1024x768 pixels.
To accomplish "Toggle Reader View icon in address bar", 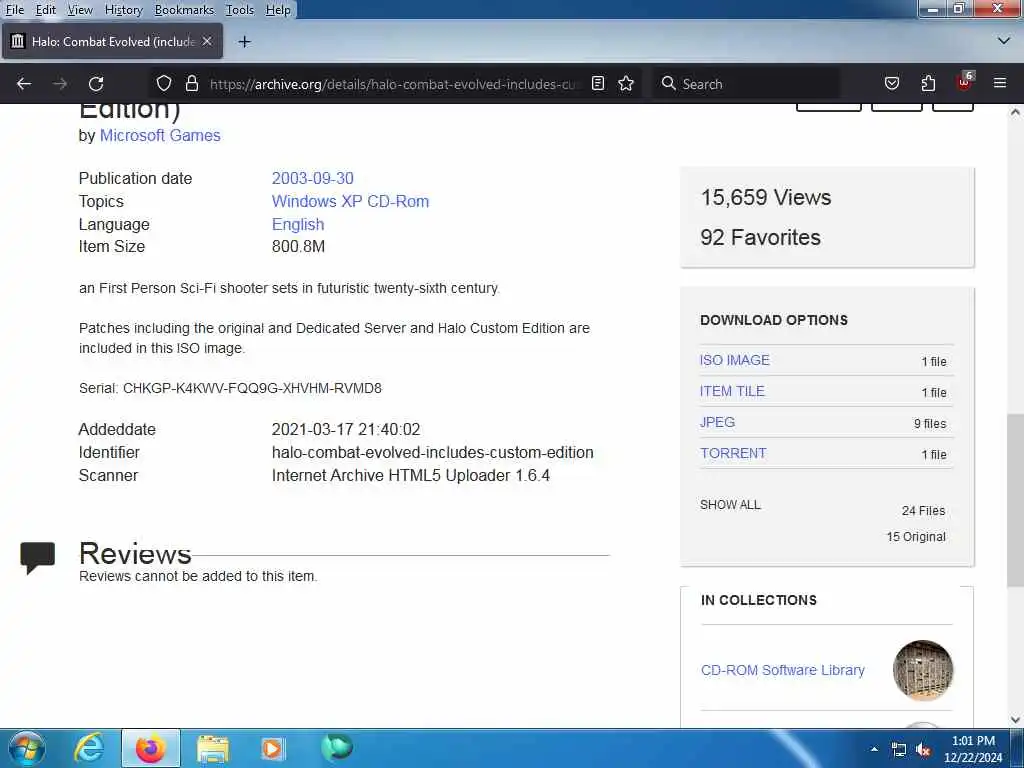I will (598, 84).
